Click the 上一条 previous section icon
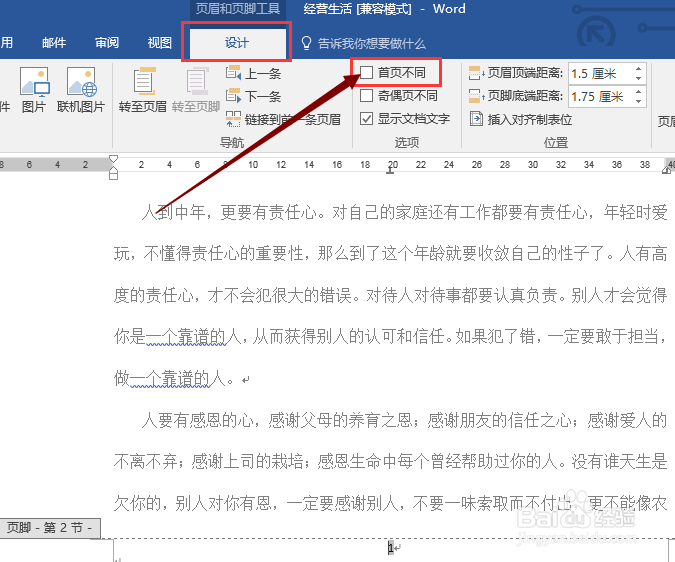The width and height of the screenshot is (675, 562). pos(233,72)
